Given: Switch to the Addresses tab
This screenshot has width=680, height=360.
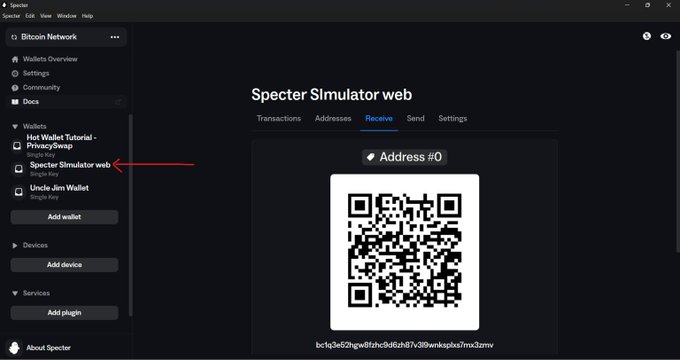Looking at the screenshot, I should [333, 118].
